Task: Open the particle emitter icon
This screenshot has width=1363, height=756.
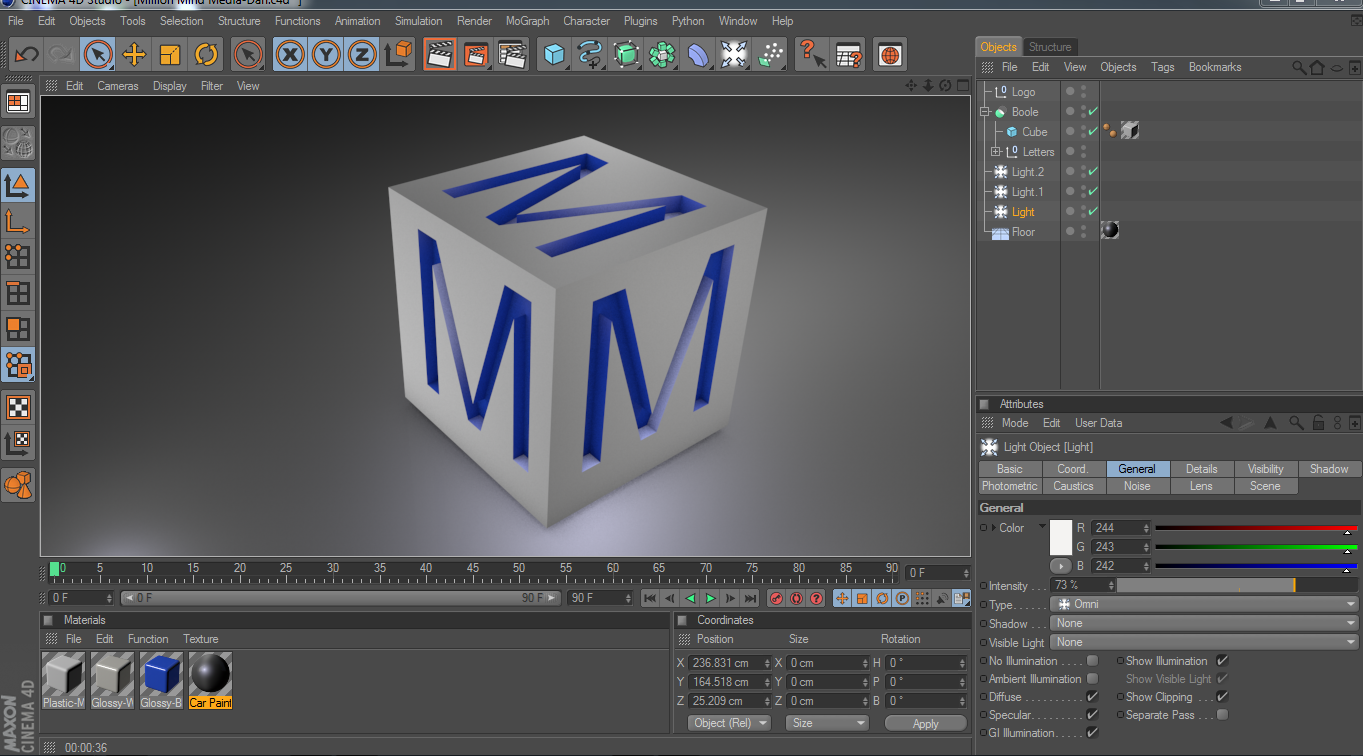Action: click(770, 54)
